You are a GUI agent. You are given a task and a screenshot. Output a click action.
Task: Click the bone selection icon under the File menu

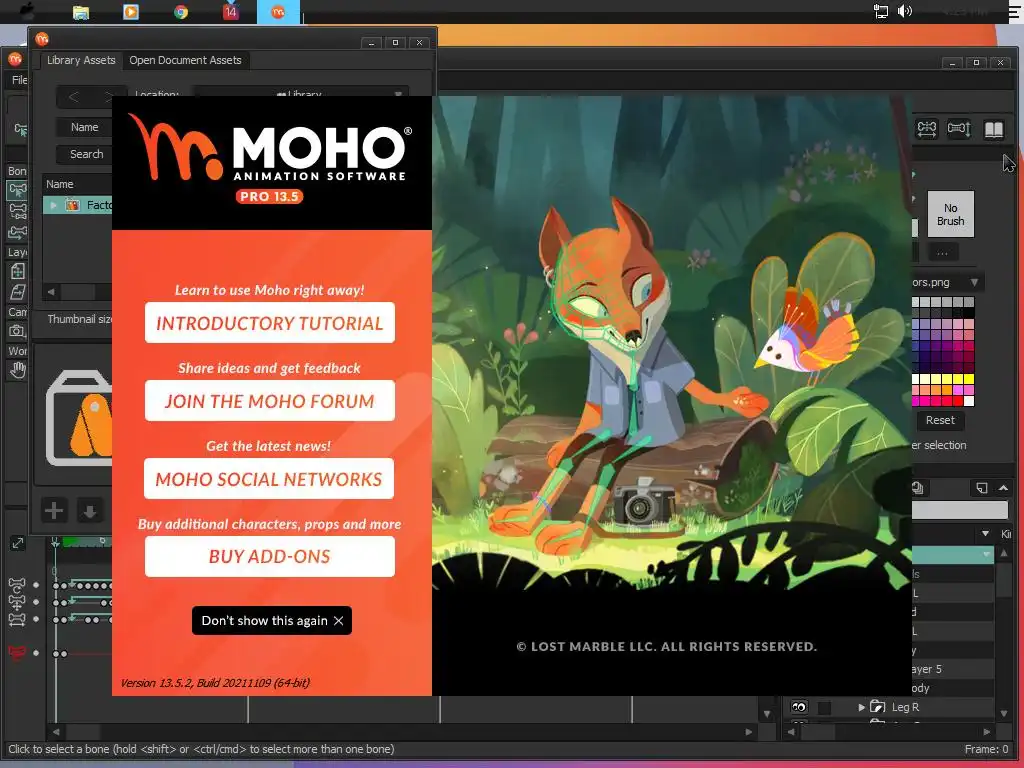coord(20,129)
